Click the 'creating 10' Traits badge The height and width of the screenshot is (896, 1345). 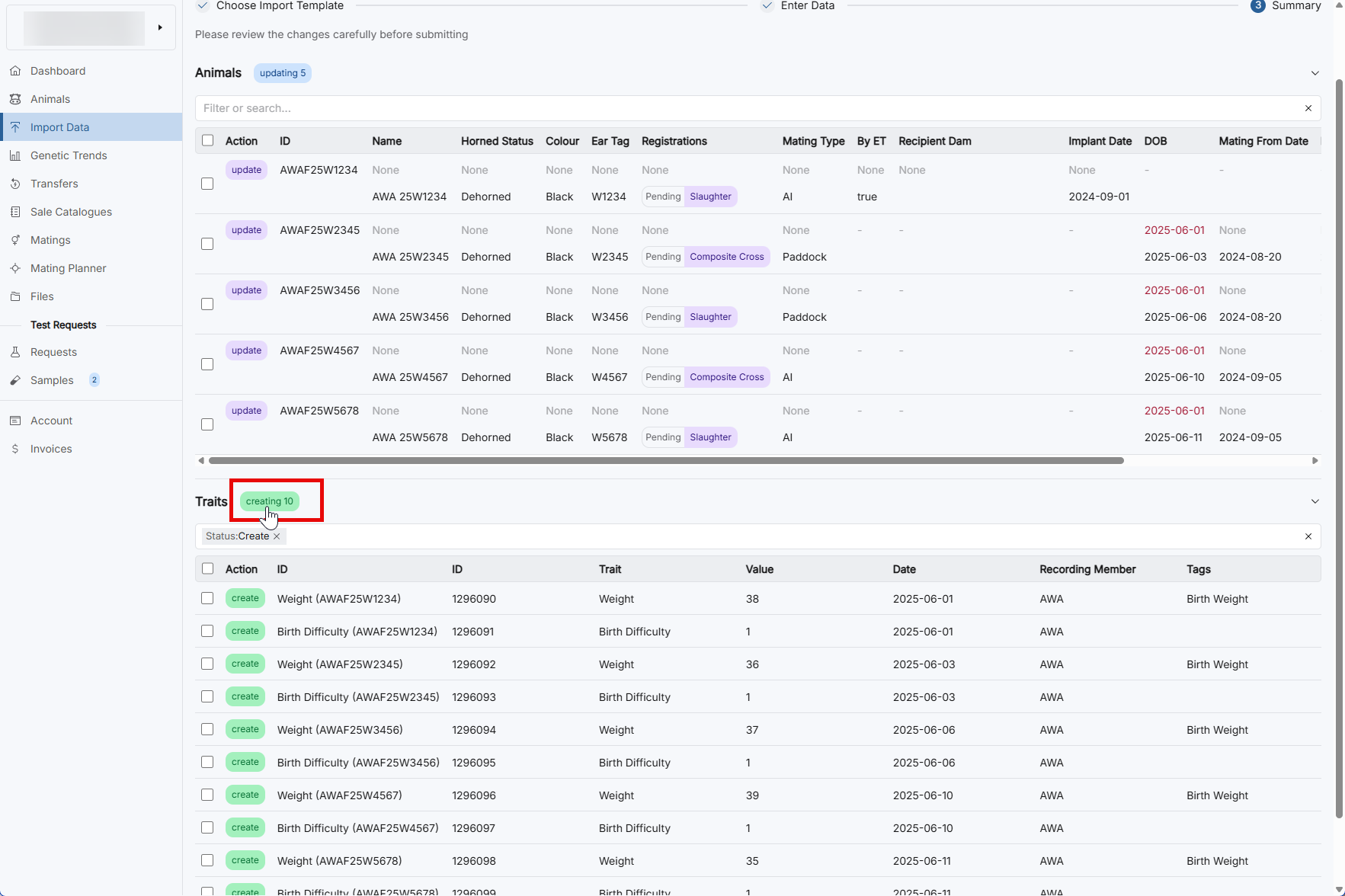pyautogui.click(x=269, y=501)
